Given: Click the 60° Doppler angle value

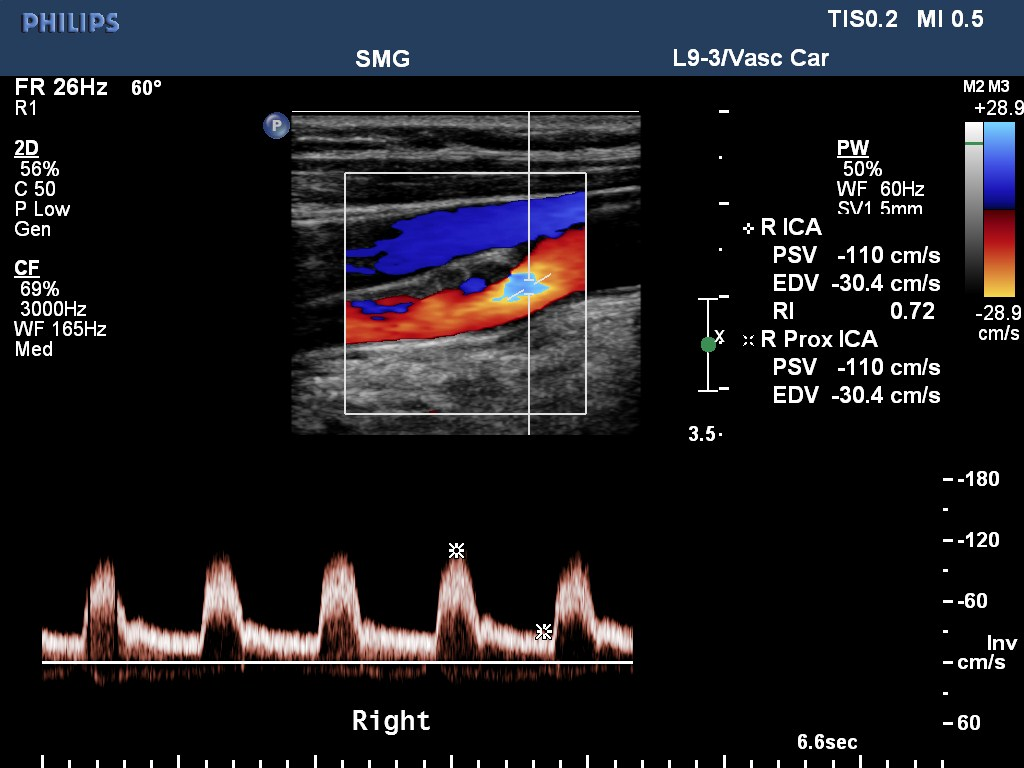Looking at the screenshot, I should (146, 88).
